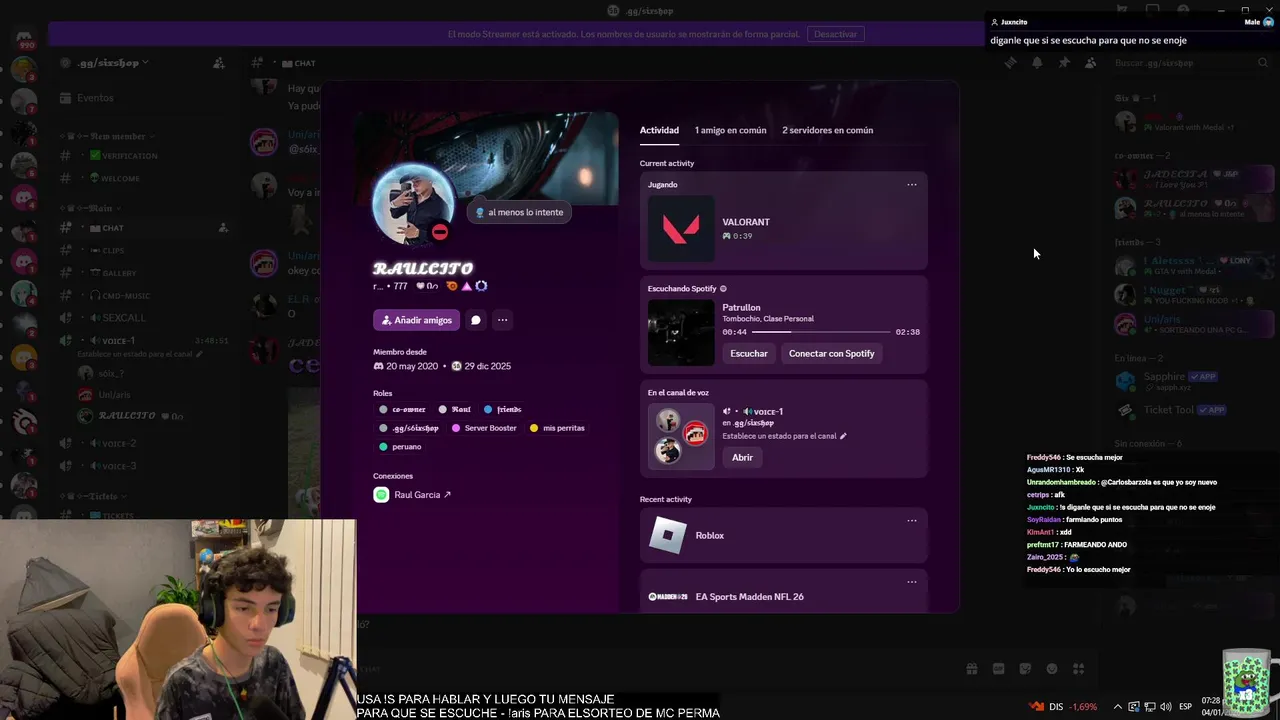Show hidden system tray icons chevron
1280x720 pixels.
pos(1117,707)
